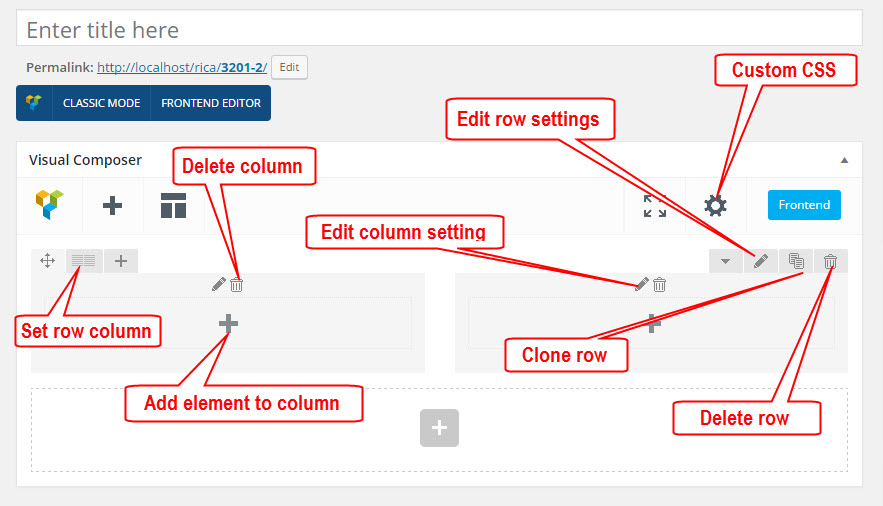Screen dimensions: 883x506
Task: Click the blue Frontend button
Action: click(804, 205)
